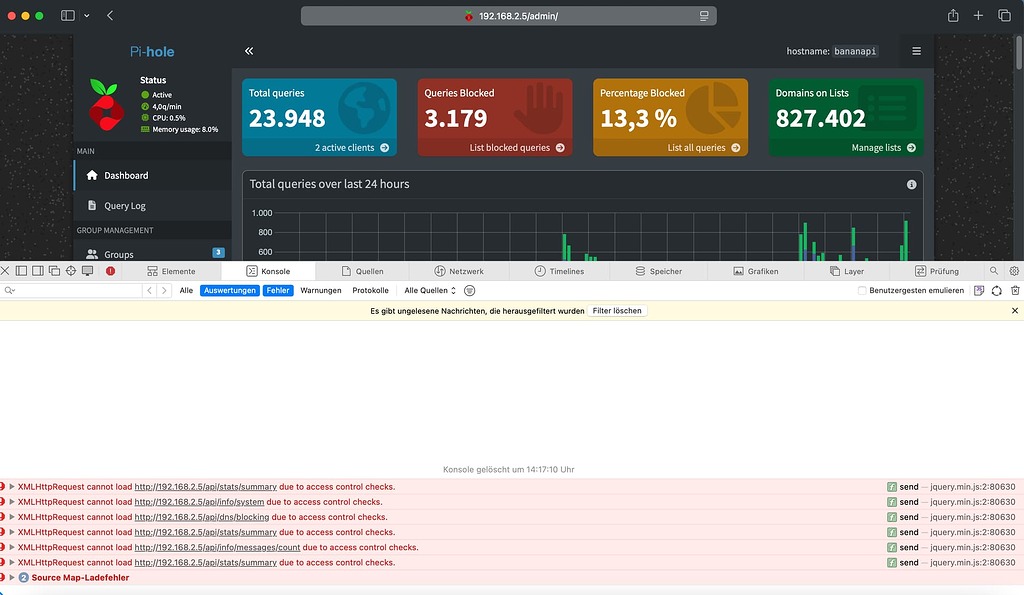Go back with Safari's back arrow

click(110, 16)
